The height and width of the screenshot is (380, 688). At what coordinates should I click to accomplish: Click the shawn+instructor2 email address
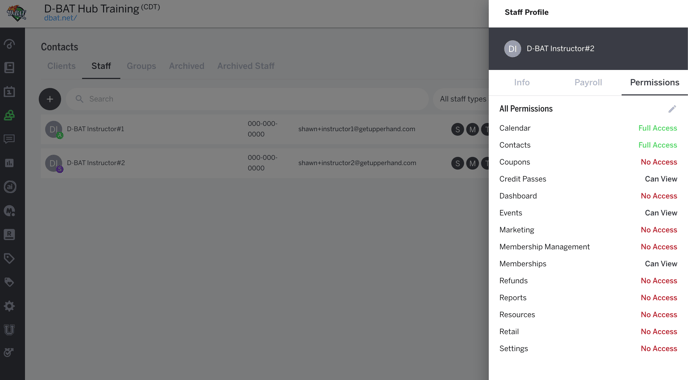357,163
